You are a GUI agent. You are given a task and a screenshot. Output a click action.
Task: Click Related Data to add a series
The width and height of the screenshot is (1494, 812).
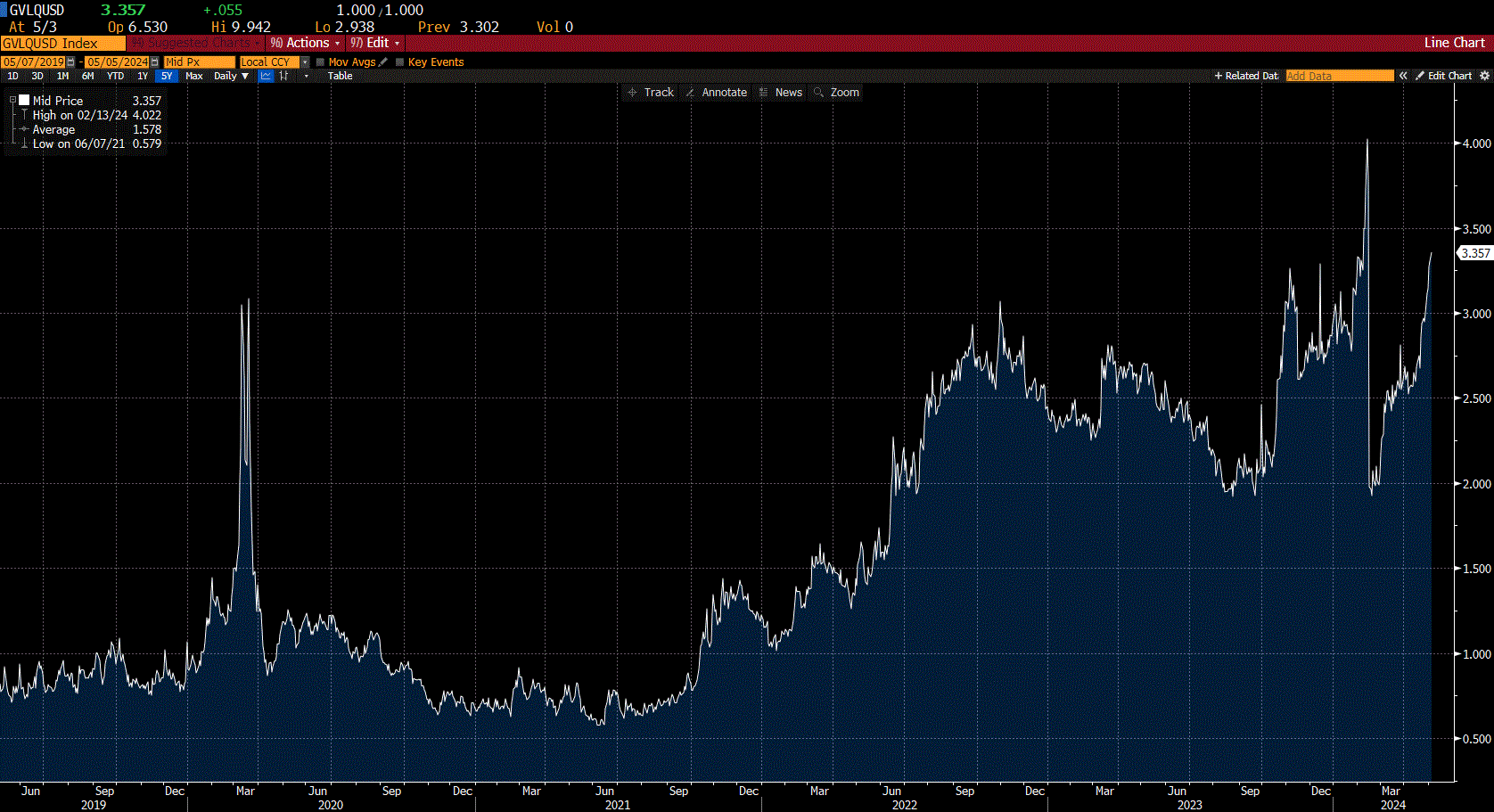(x=1244, y=76)
